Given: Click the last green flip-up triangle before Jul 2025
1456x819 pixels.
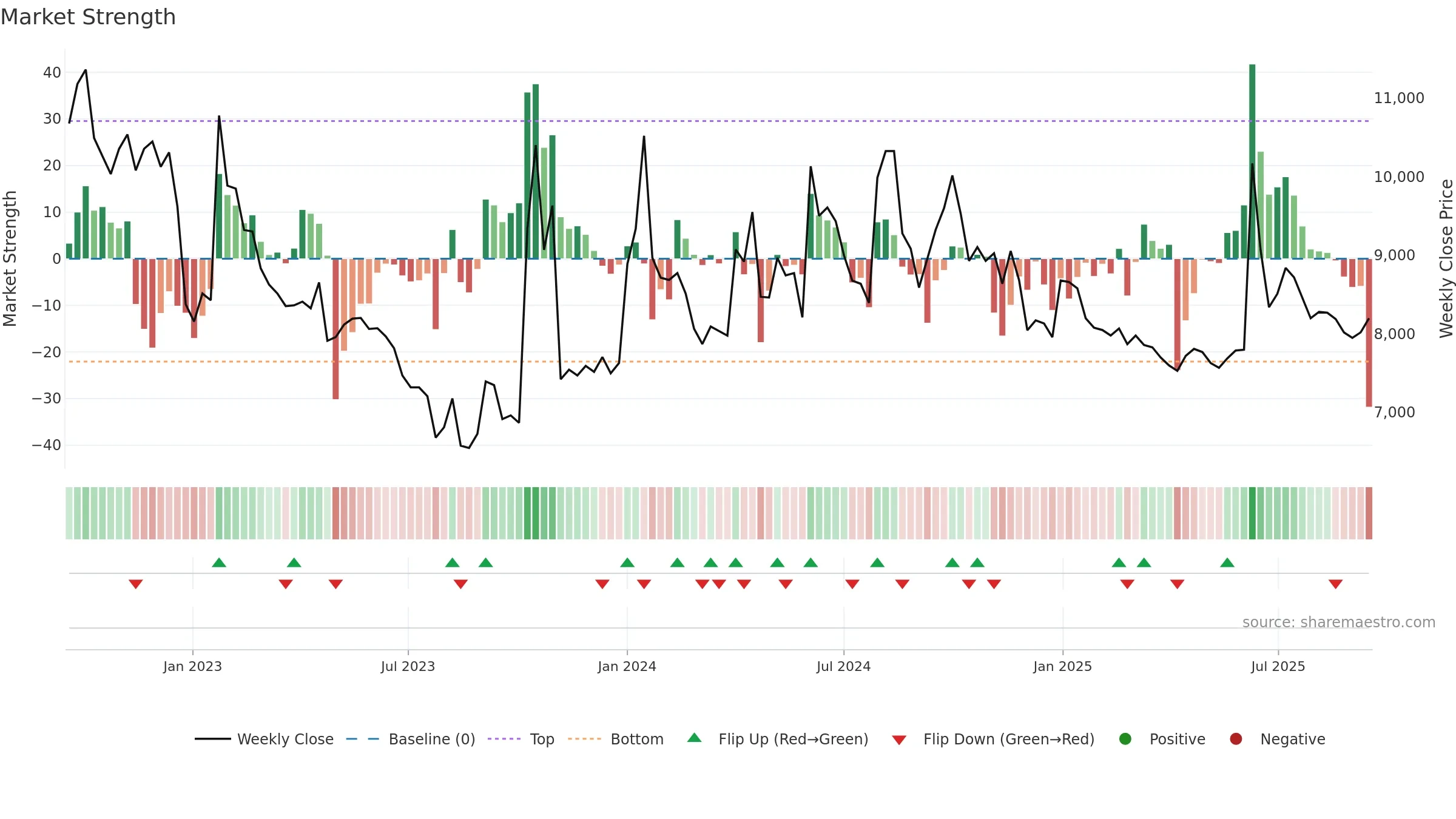Looking at the screenshot, I should (1227, 562).
